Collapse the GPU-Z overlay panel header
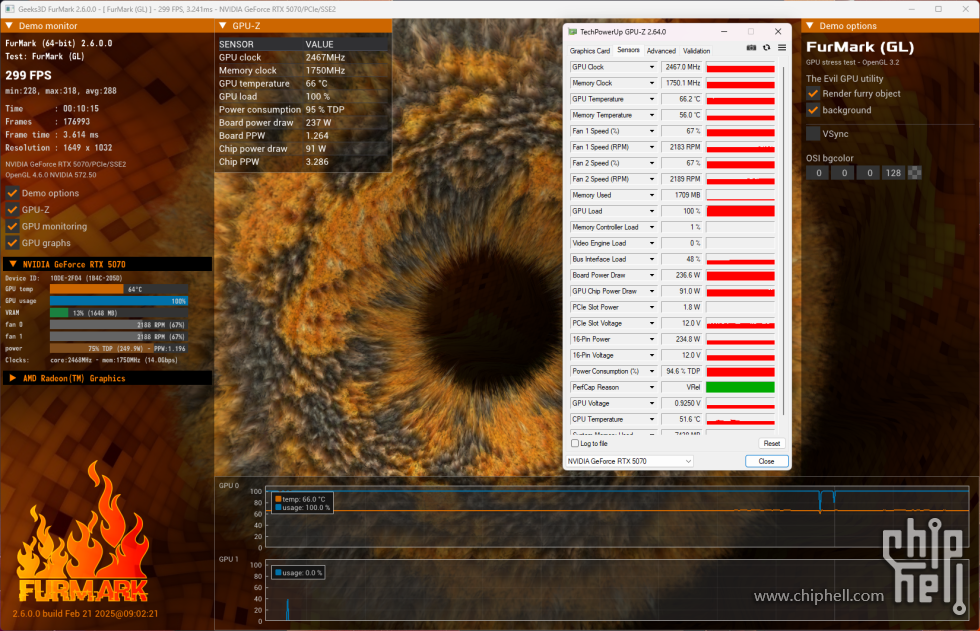The image size is (980, 631). coord(223,26)
